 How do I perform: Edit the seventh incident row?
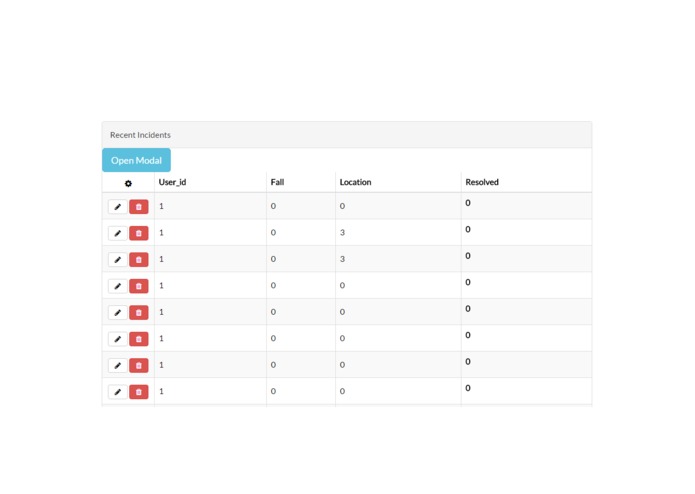(117, 366)
